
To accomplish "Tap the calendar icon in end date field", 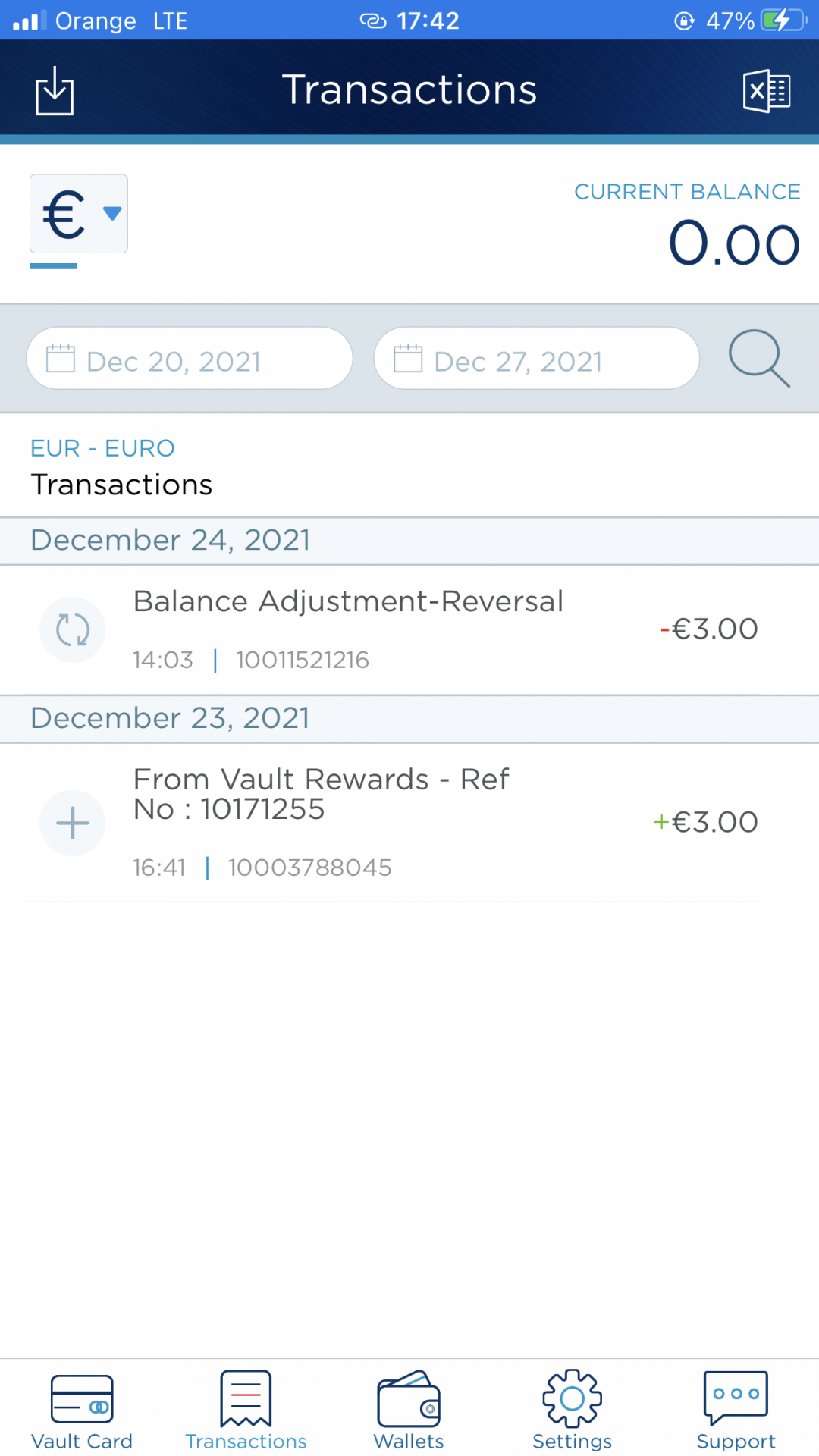I will [x=408, y=359].
